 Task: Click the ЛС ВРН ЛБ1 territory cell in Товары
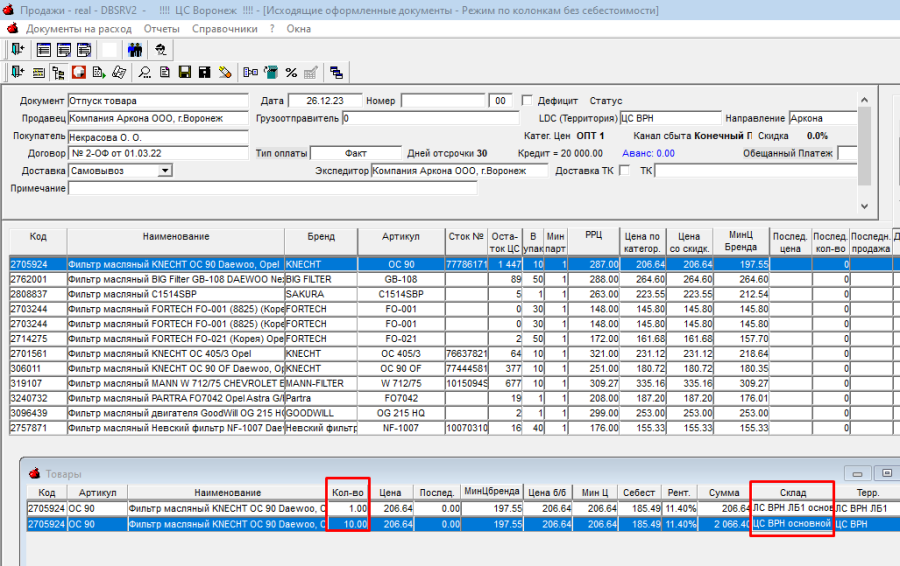(867, 509)
